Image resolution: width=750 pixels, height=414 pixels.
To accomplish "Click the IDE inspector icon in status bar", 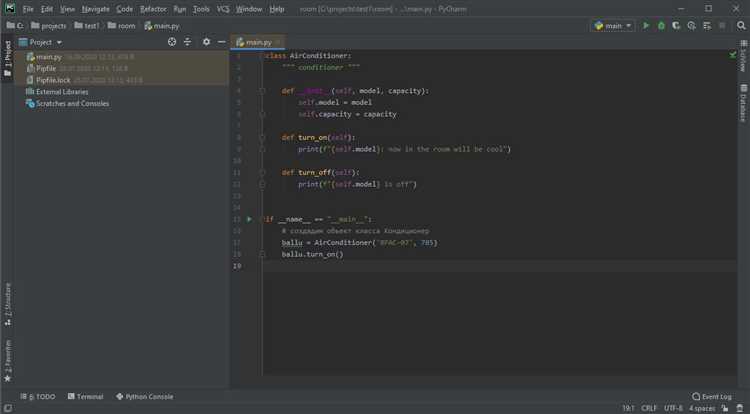I will pyautogui.click(x=739, y=408).
